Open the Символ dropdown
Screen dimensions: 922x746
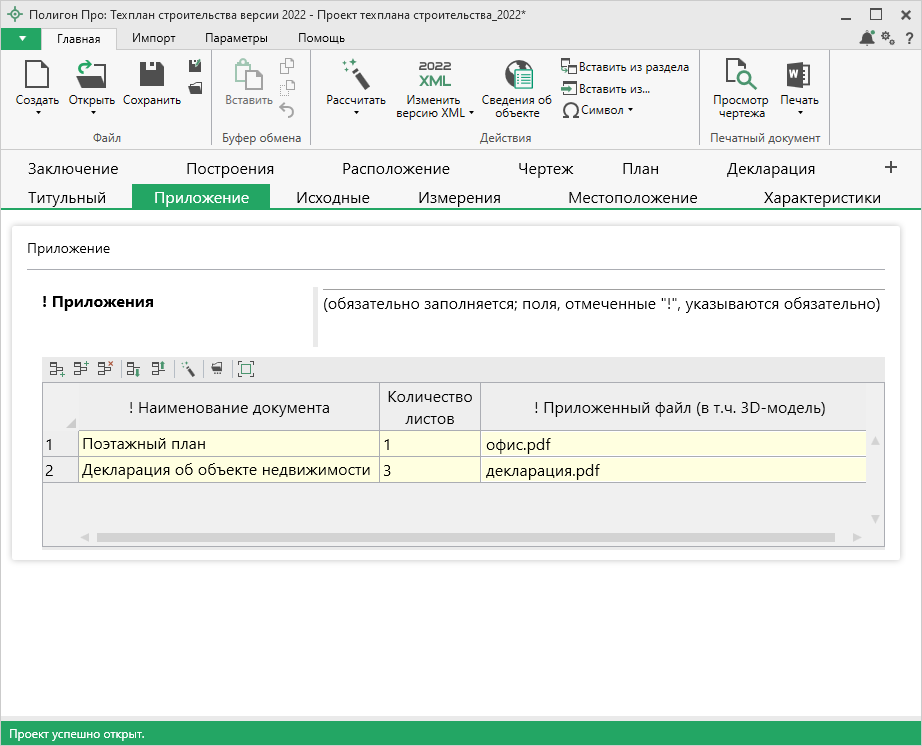(x=598, y=110)
